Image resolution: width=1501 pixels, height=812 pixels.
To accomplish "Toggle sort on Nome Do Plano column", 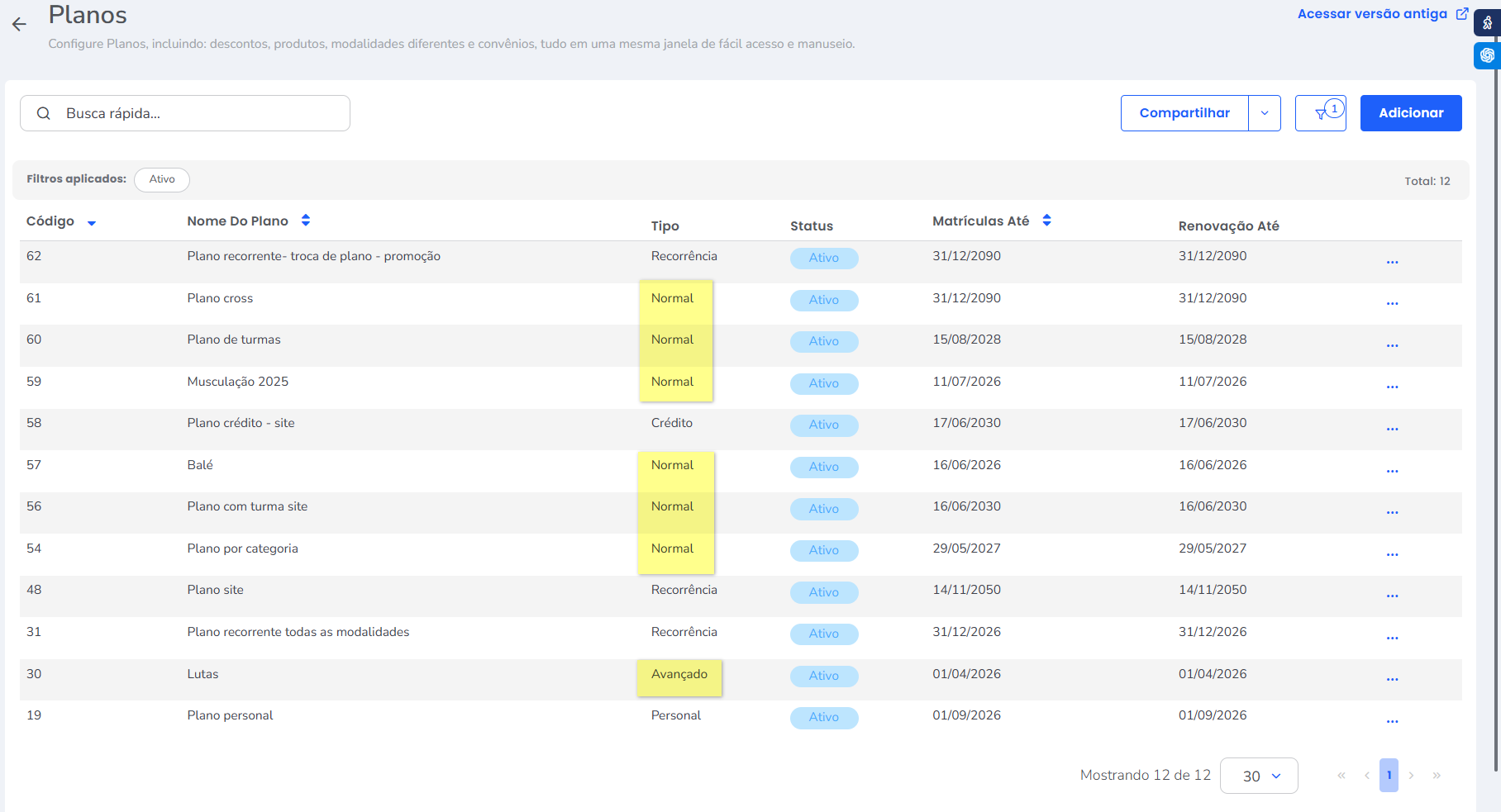I will click(x=306, y=221).
